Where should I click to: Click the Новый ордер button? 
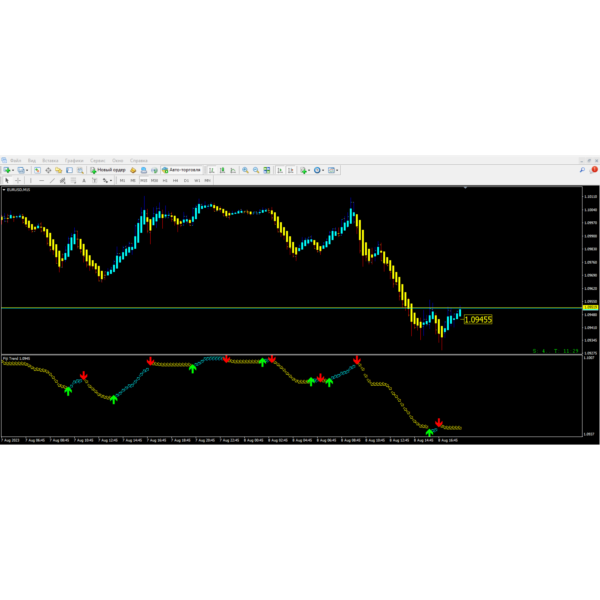point(108,170)
